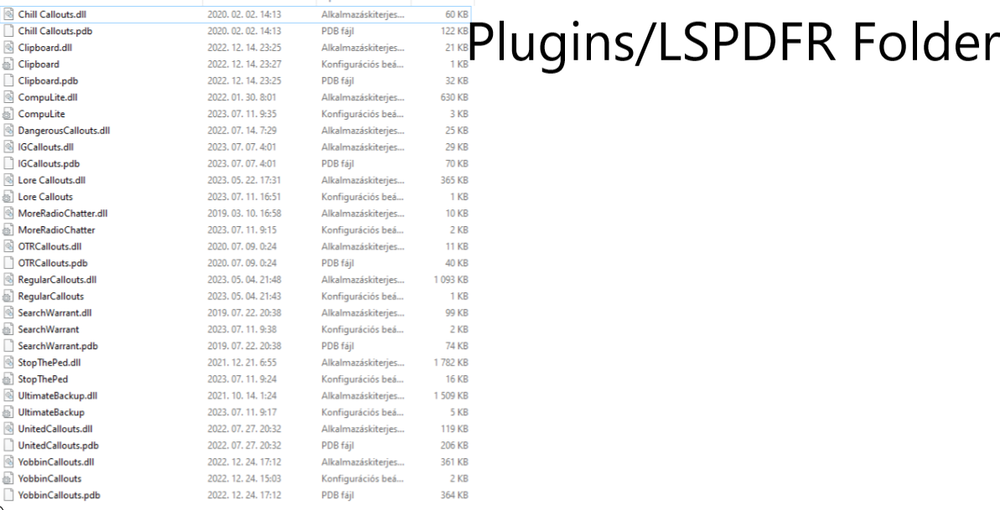The width and height of the screenshot is (1000, 510).
Task: Click the 16 KB size of StopThePed config
Action: click(x=457, y=379)
